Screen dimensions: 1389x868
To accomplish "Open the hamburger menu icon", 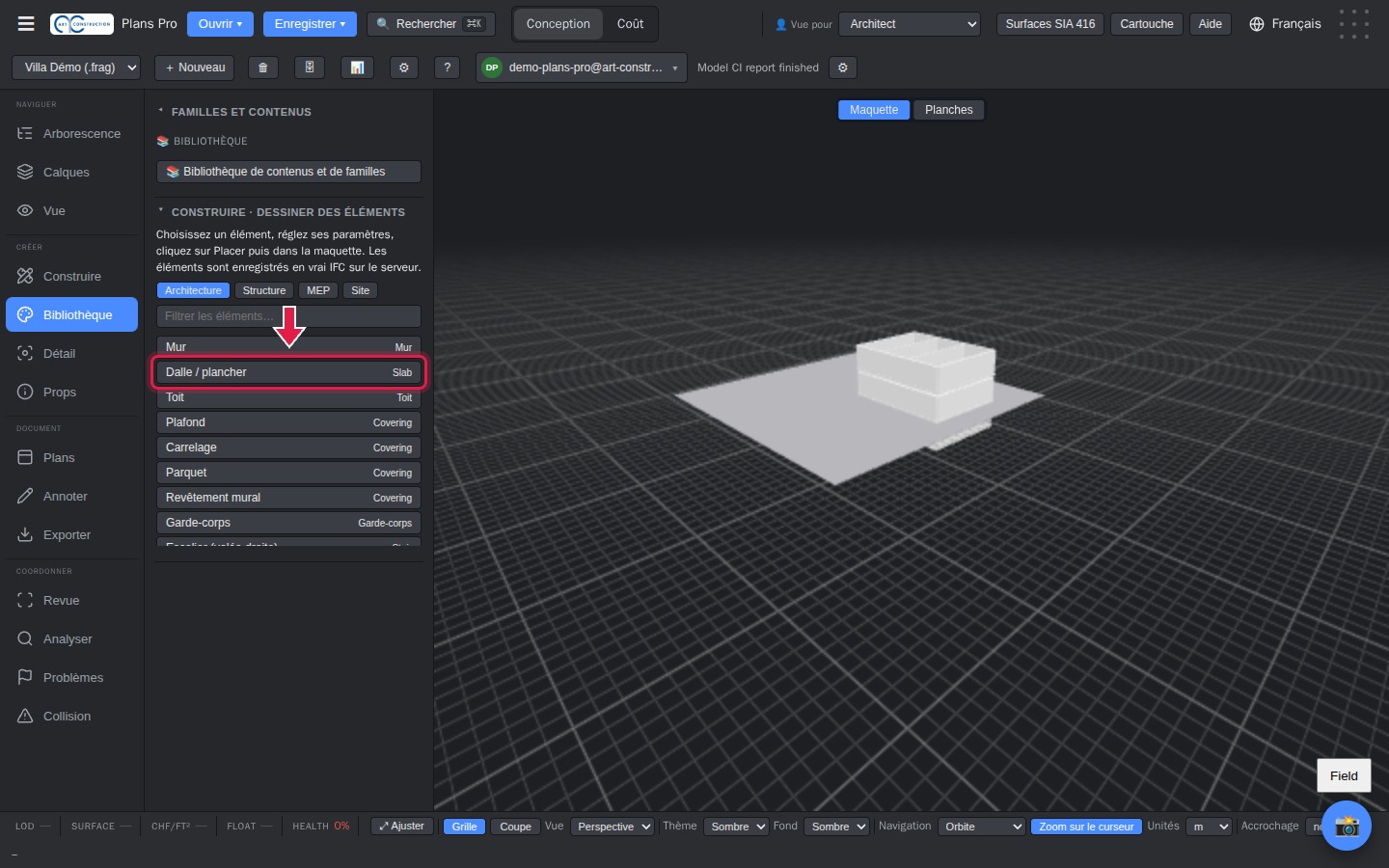I will (x=26, y=24).
